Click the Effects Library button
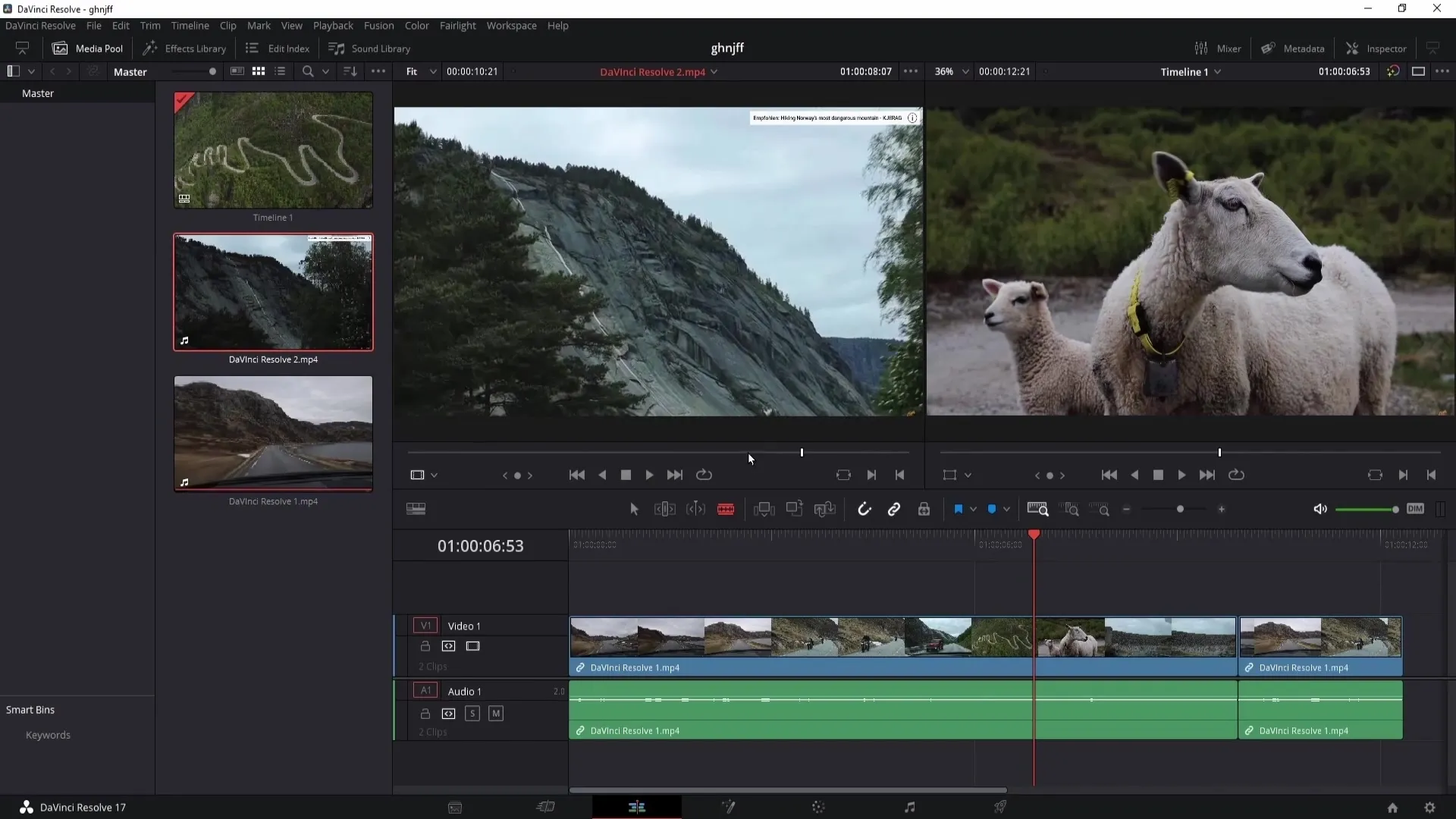This screenshot has height=819, width=1456. (x=185, y=47)
